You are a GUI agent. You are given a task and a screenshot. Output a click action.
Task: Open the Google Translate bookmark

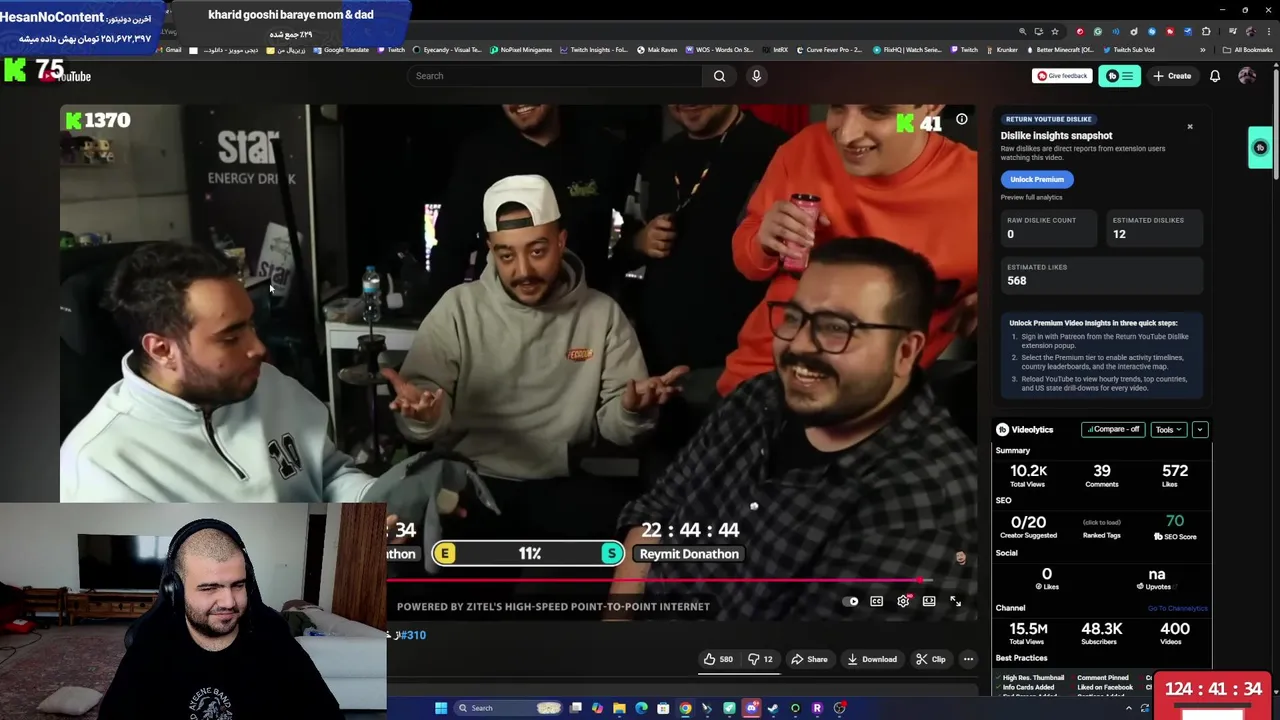click(341, 50)
